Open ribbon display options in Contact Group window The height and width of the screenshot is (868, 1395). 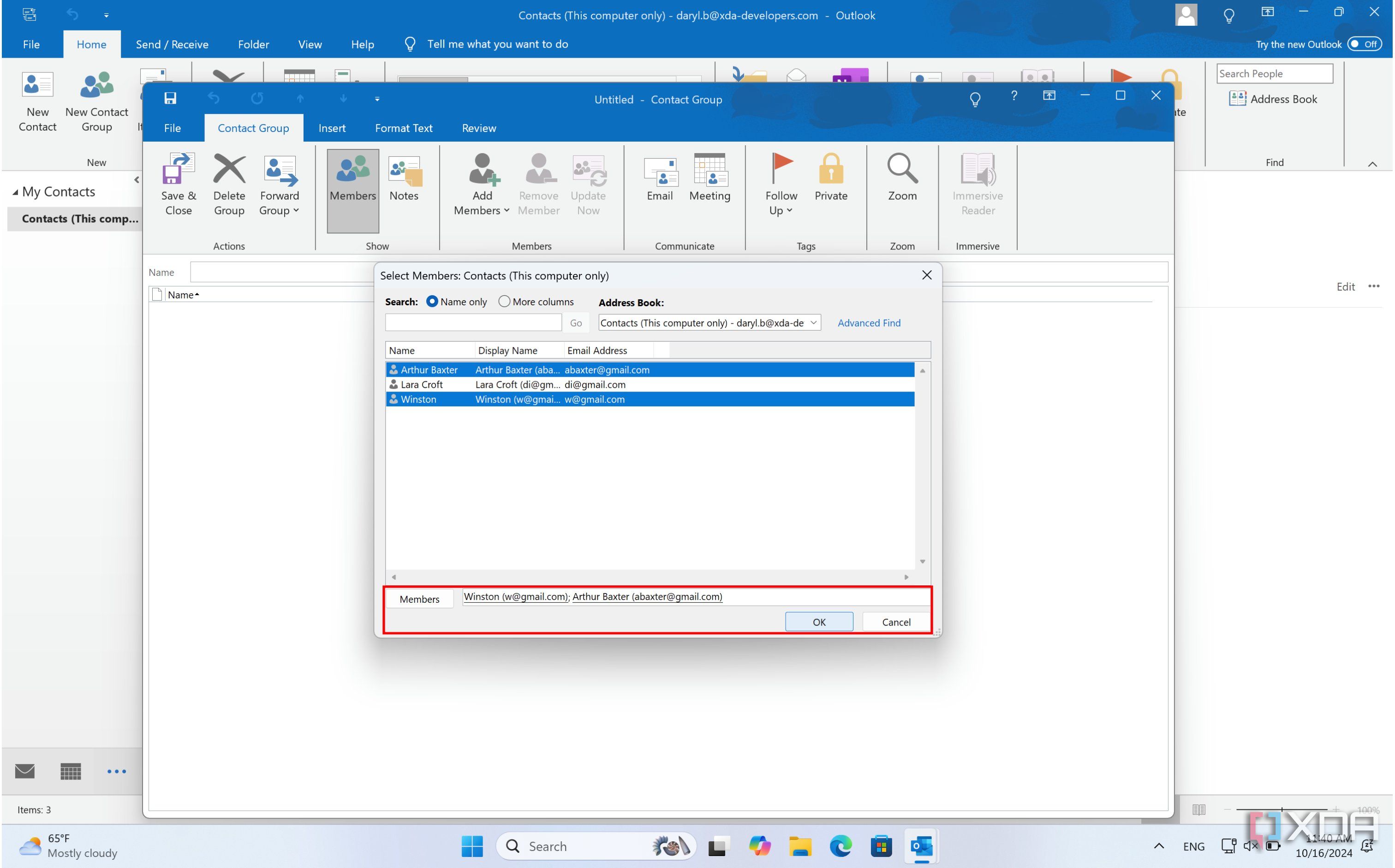(1049, 95)
